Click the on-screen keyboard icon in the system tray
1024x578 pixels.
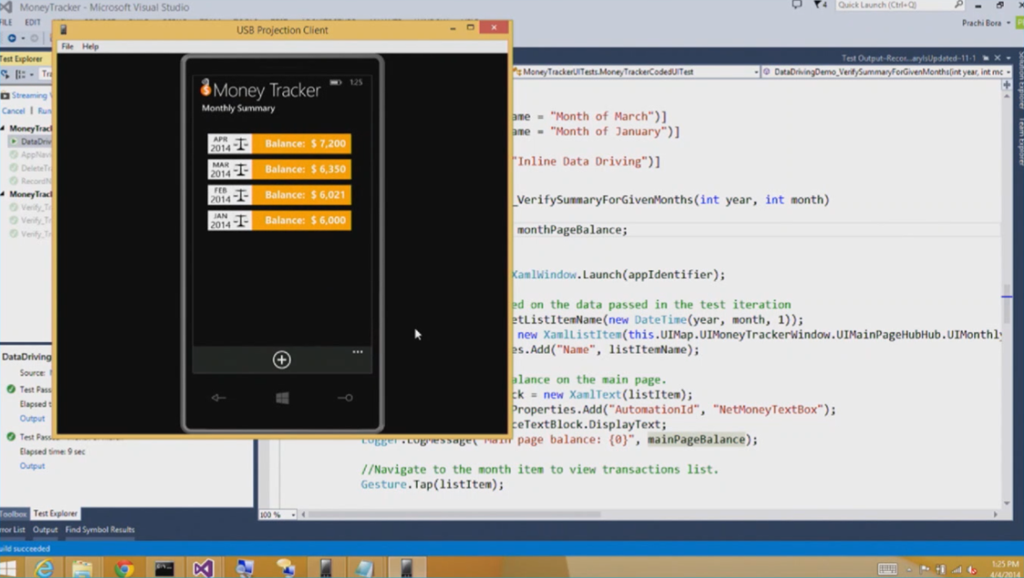click(x=887, y=569)
